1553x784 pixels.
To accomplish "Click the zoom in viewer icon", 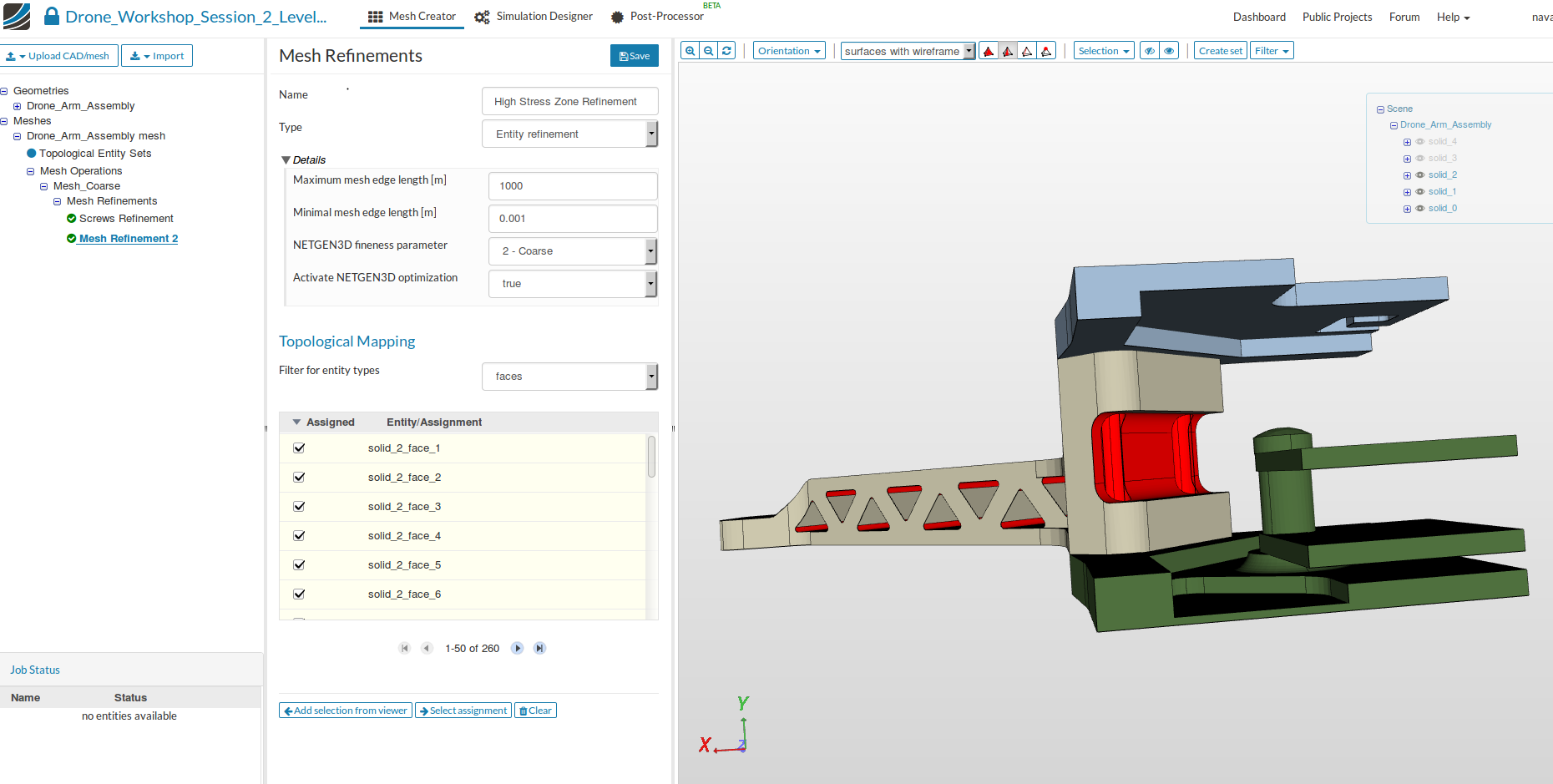I will (691, 51).
